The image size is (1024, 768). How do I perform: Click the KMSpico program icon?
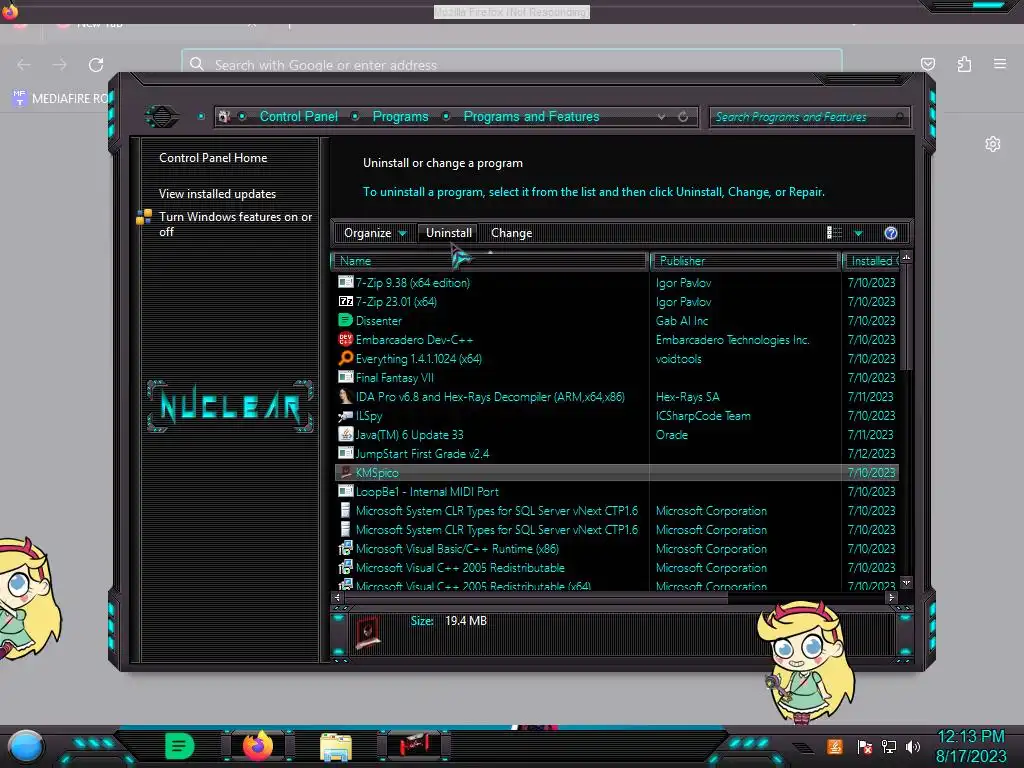pos(345,472)
